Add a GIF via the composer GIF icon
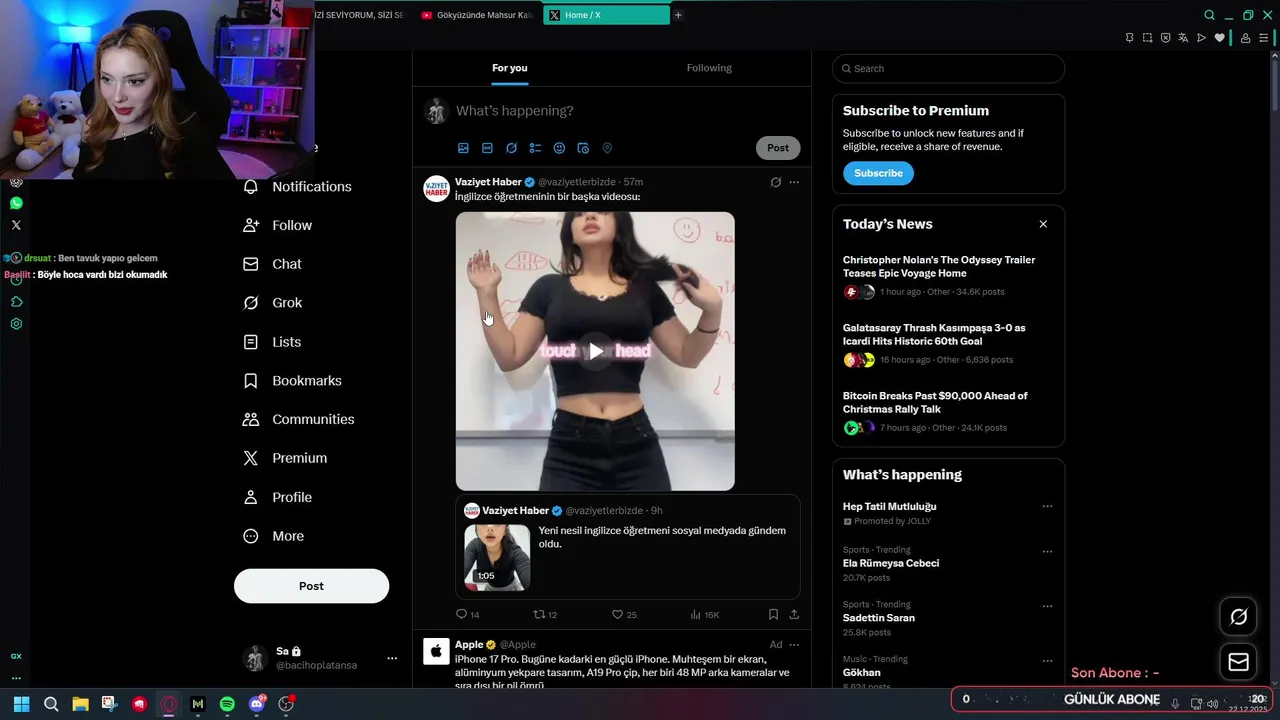 tap(487, 148)
